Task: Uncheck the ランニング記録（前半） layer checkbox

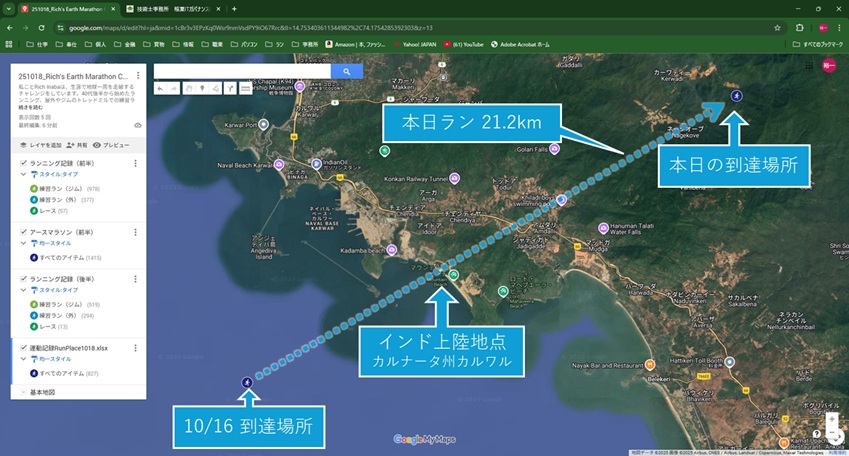Action: [x=23, y=163]
